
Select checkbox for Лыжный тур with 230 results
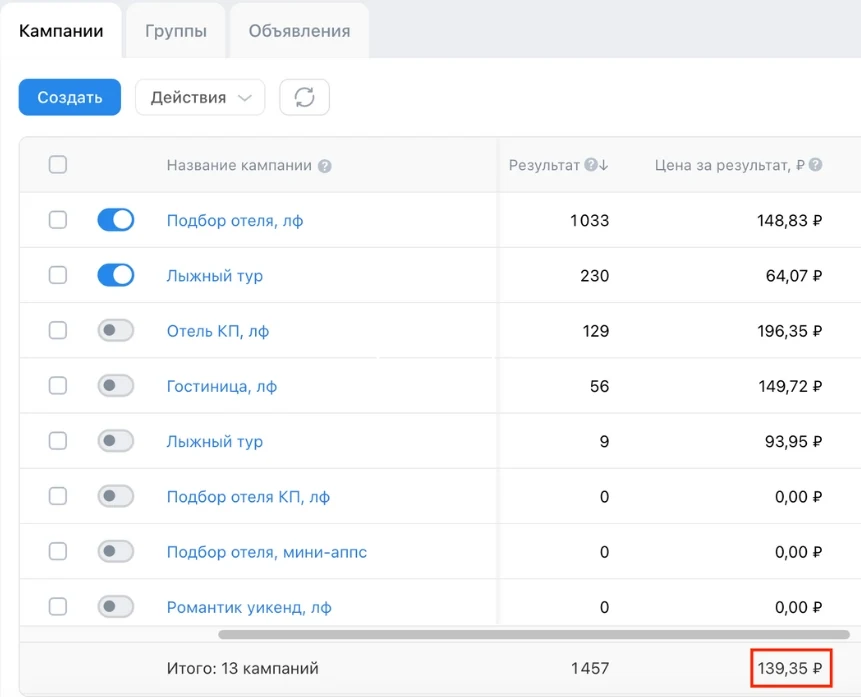pyautogui.click(x=58, y=275)
